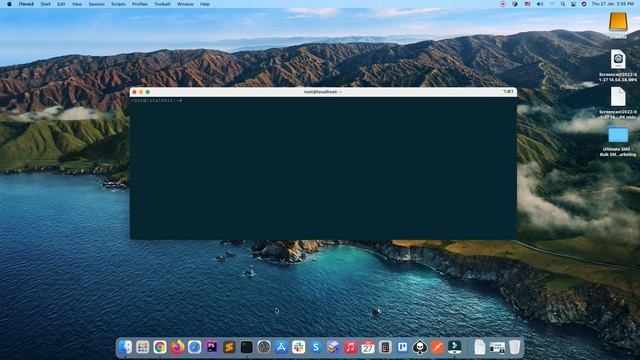Maximize the iTerm2 terminal window
The image size is (640, 360).
[x=147, y=92]
